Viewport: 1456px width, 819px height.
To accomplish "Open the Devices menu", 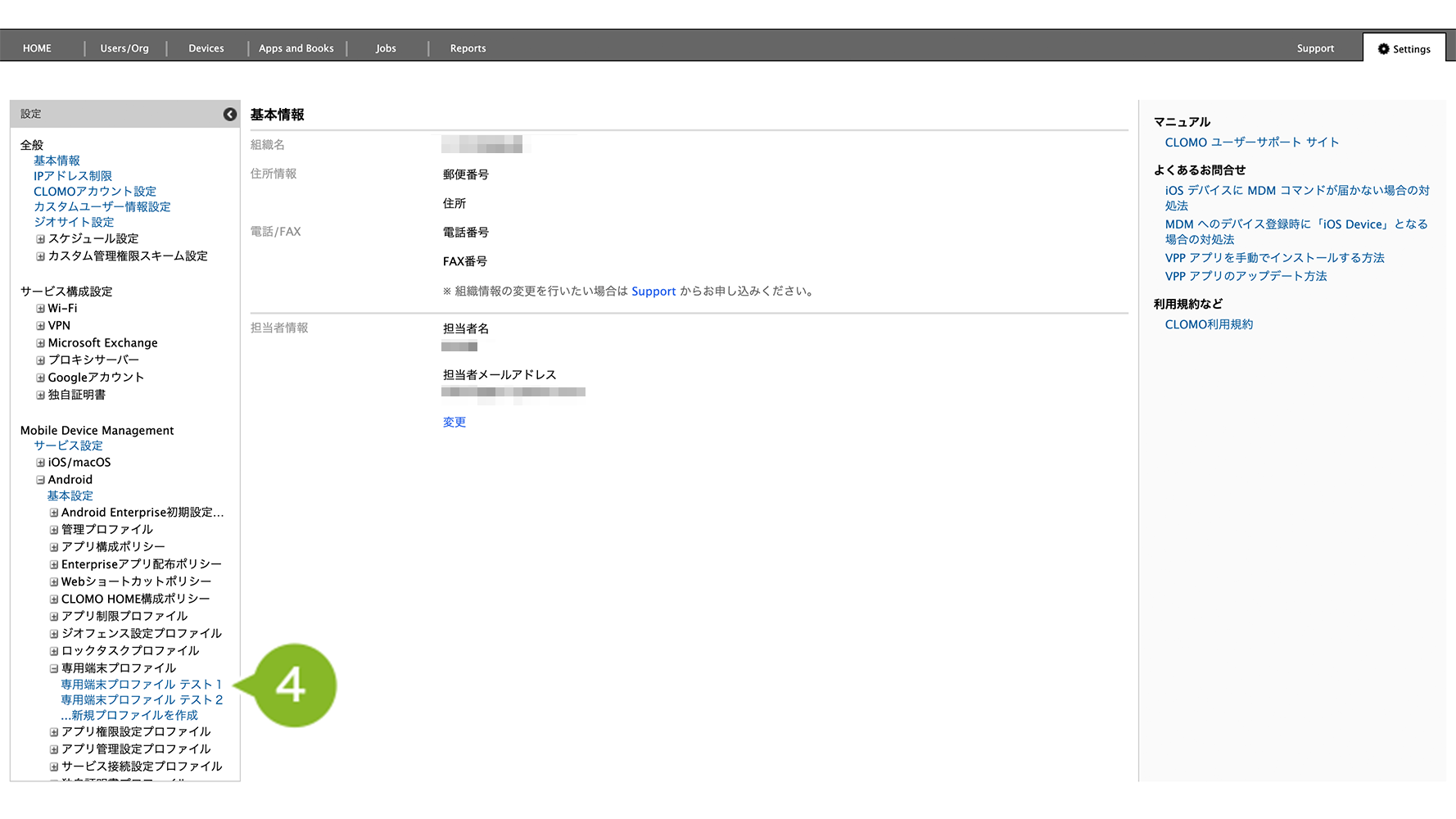I will pos(206,48).
